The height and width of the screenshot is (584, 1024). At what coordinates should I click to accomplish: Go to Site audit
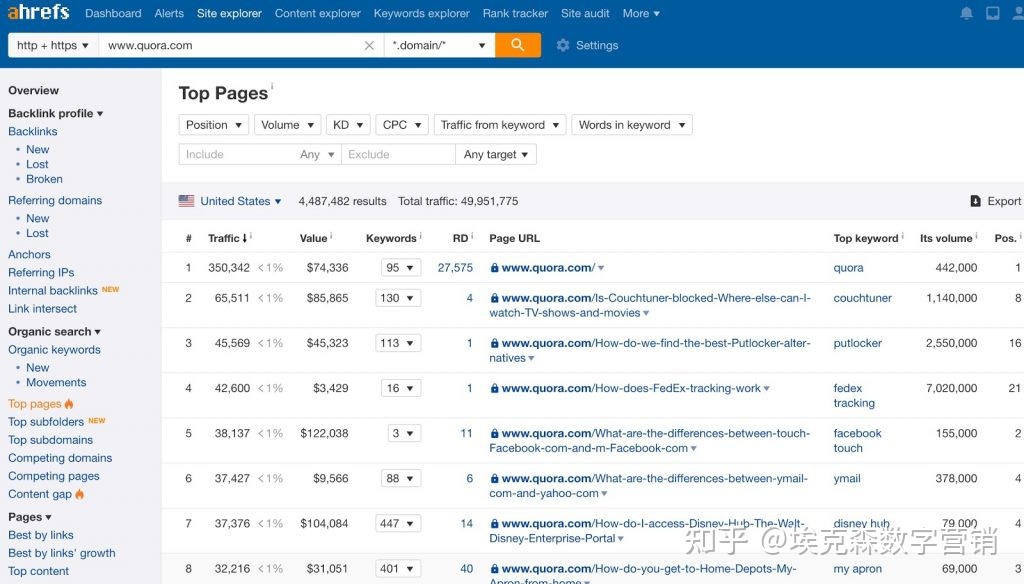(585, 13)
